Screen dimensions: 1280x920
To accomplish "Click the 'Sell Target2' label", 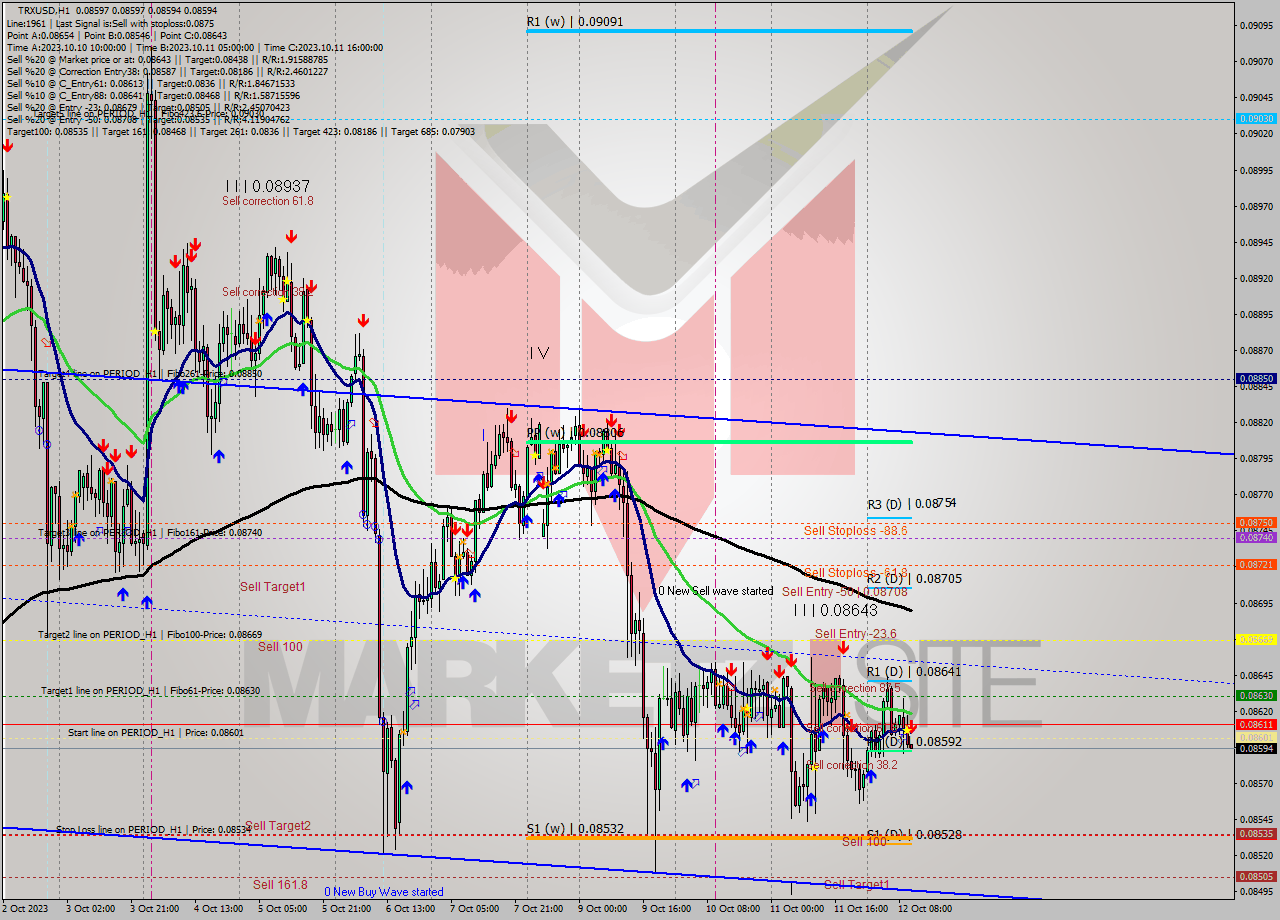I will pyautogui.click(x=278, y=826).
